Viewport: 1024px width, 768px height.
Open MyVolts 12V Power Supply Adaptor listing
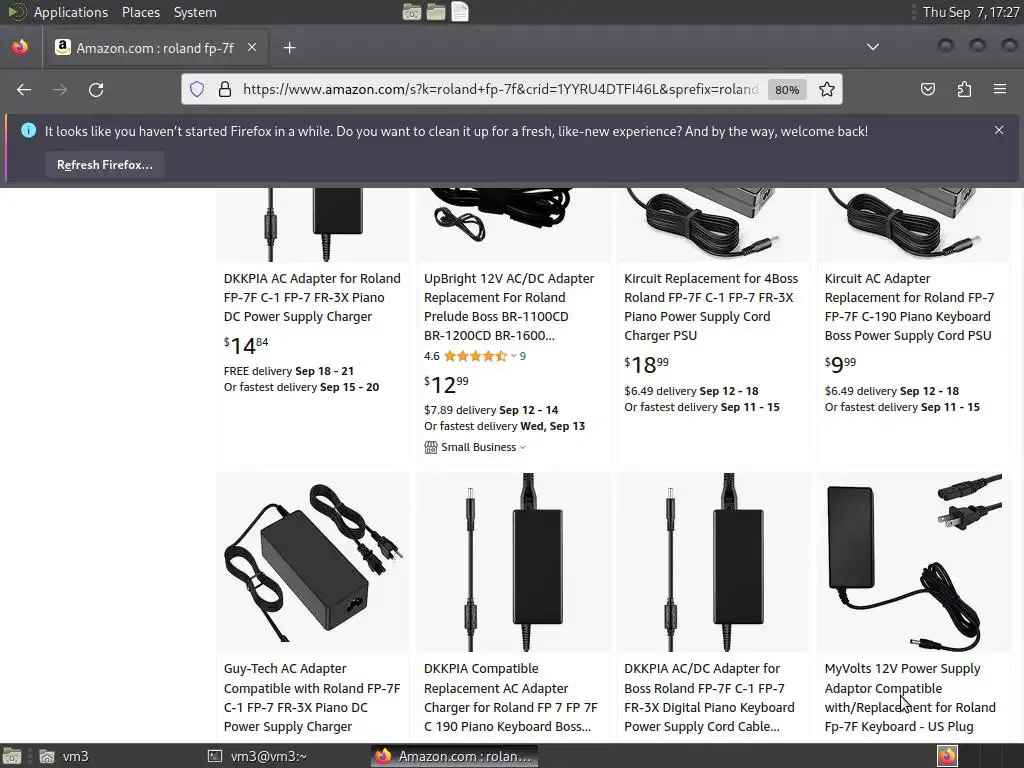(x=910, y=697)
